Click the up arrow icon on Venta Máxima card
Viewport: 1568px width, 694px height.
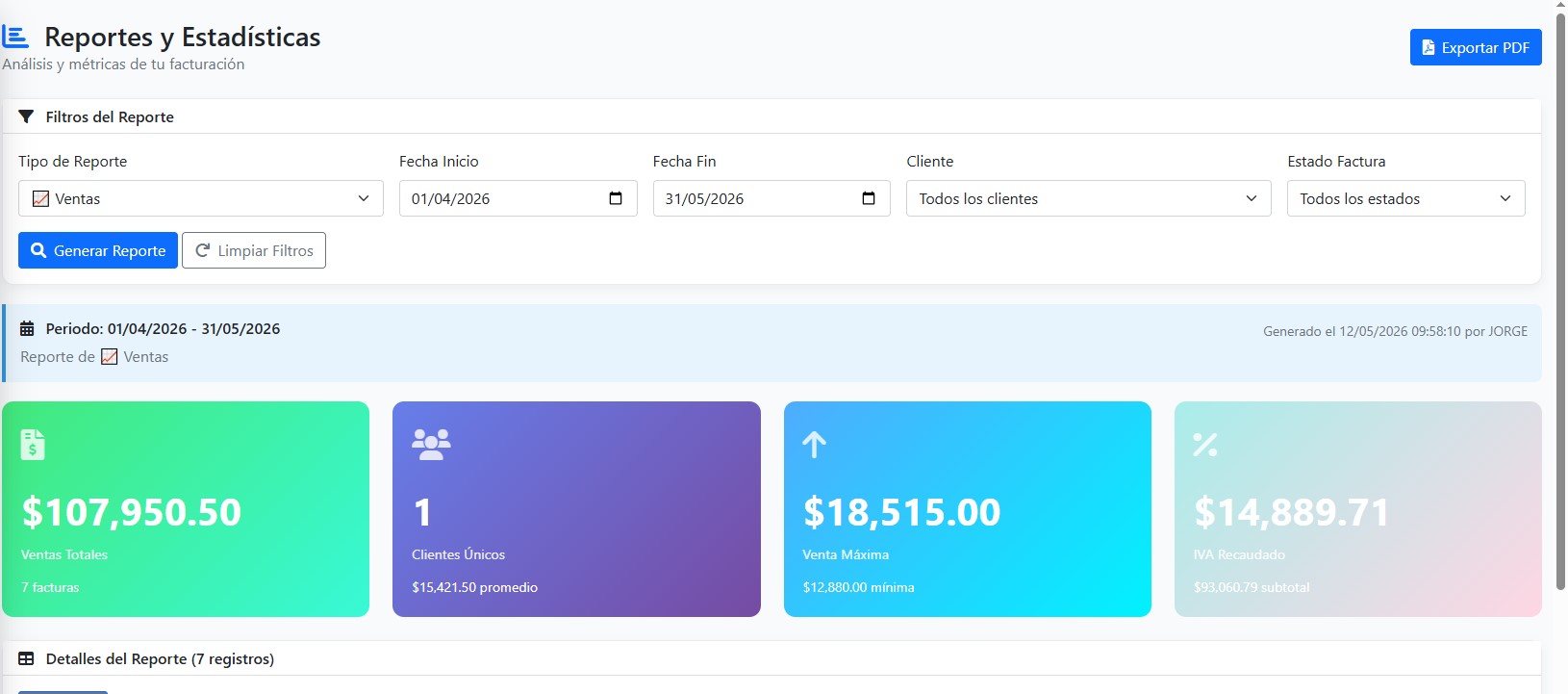pos(814,445)
